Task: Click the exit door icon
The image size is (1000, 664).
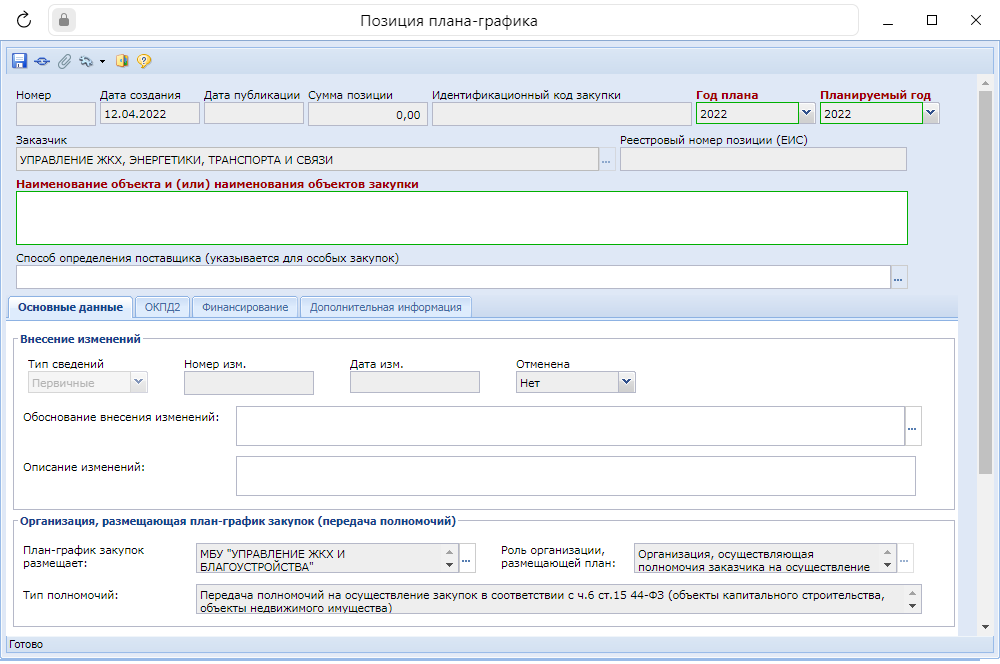Action: tap(122, 61)
